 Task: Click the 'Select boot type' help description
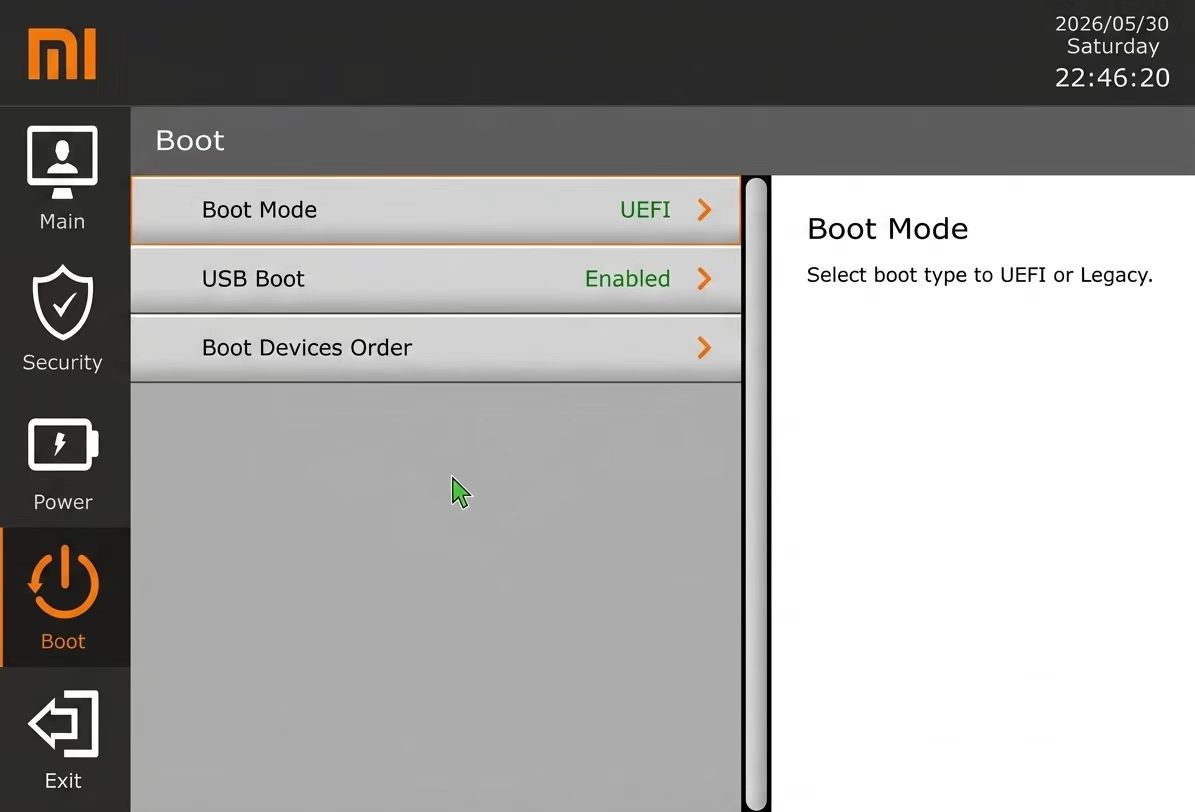pos(979,275)
